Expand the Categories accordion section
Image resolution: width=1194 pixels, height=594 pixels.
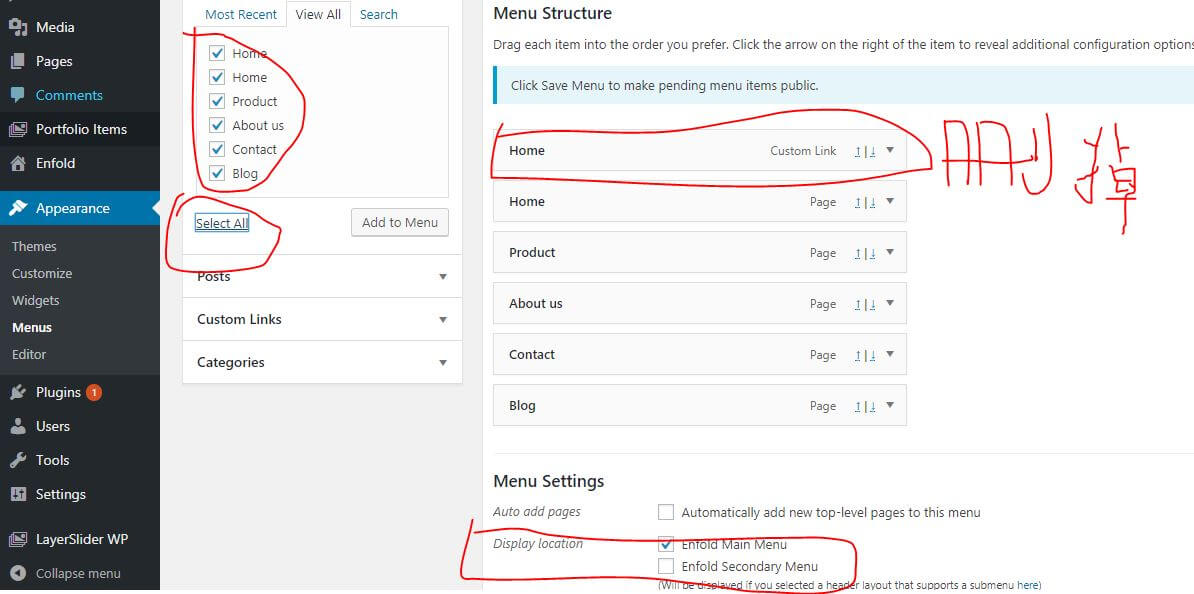pos(443,363)
